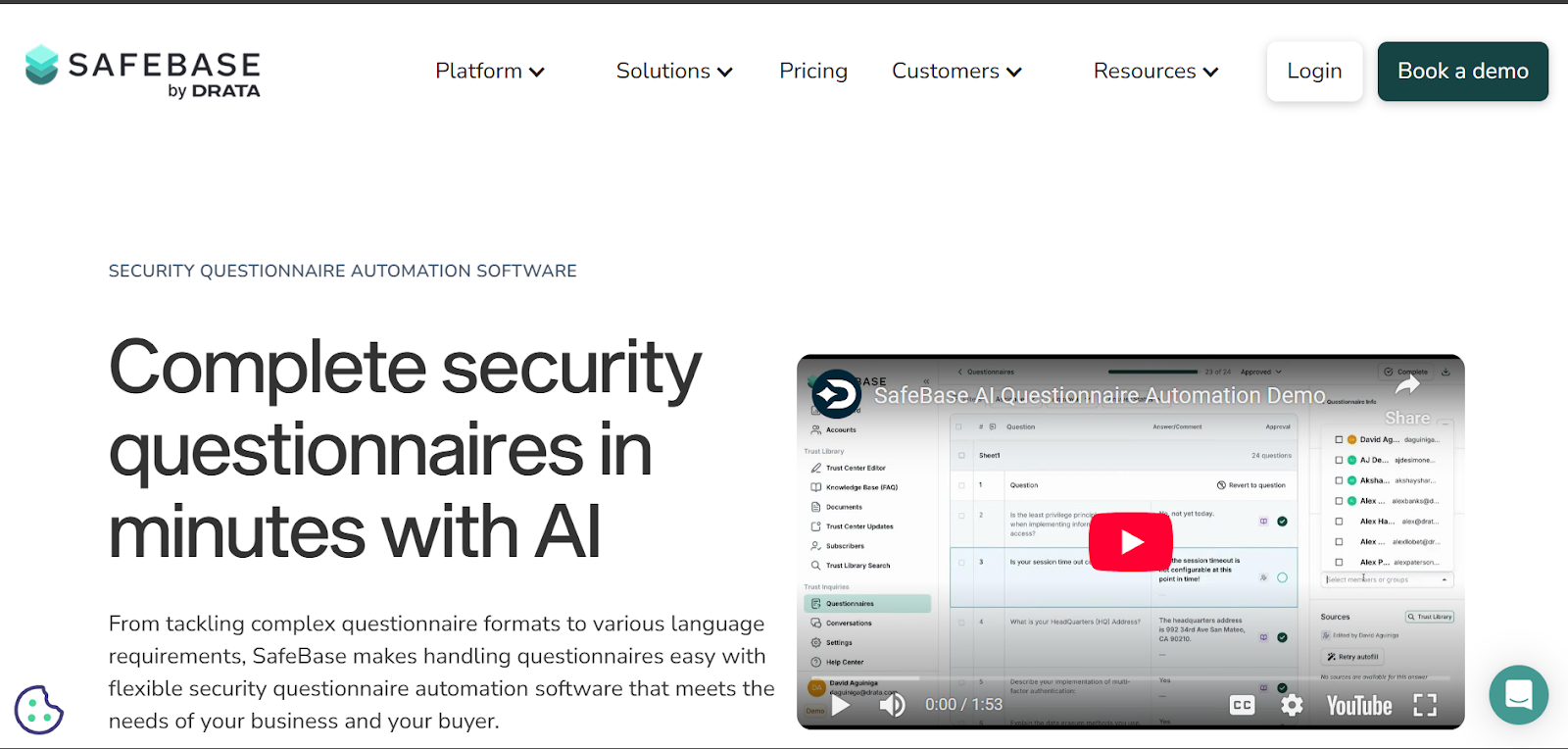Expand the Solutions menu
Viewport: 1568px width, 749px height.
tap(674, 71)
